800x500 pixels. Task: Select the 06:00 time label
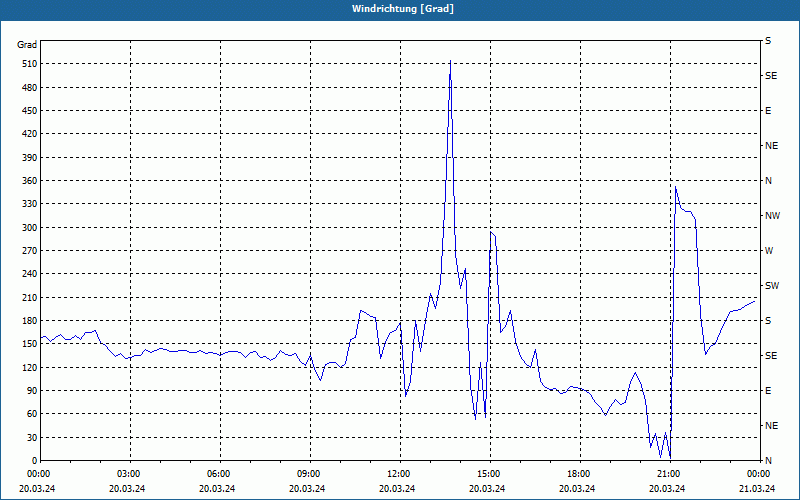coord(220,474)
